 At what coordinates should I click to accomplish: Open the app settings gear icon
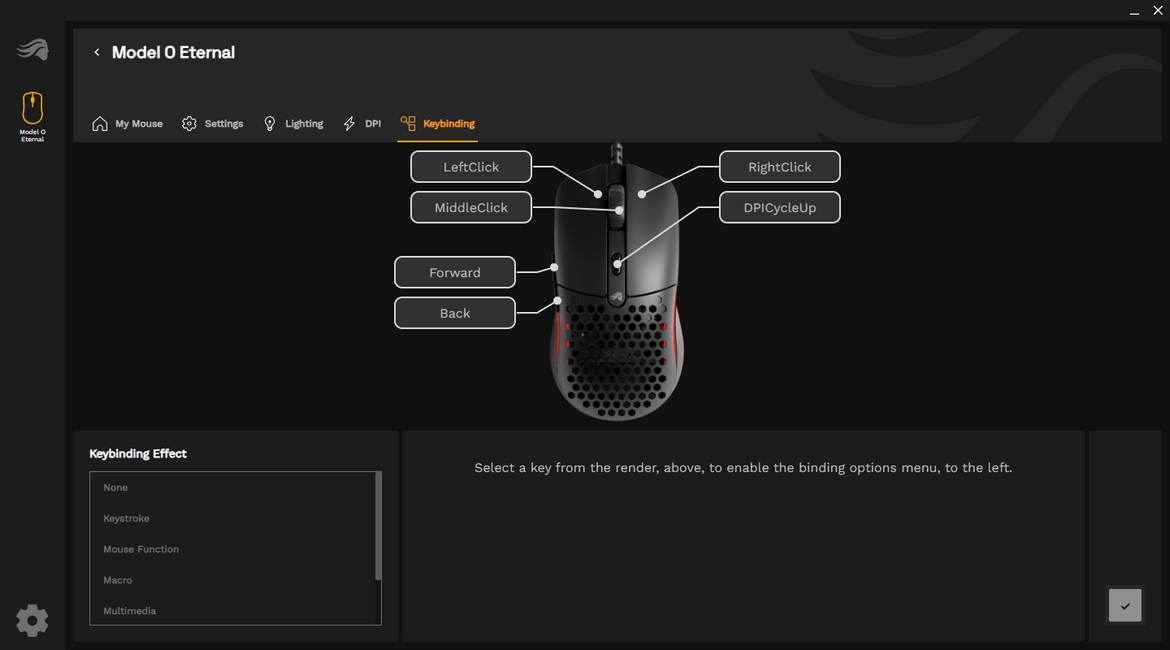point(32,620)
